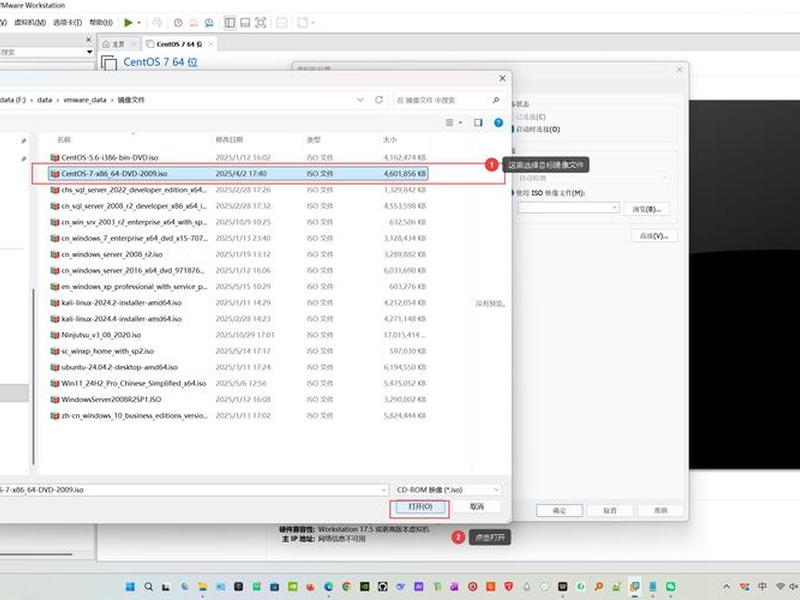This screenshot has height=600, width=800.
Task: Enable 启动时连接(O) checkbox in settings dialog
Action: click(536, 130)
